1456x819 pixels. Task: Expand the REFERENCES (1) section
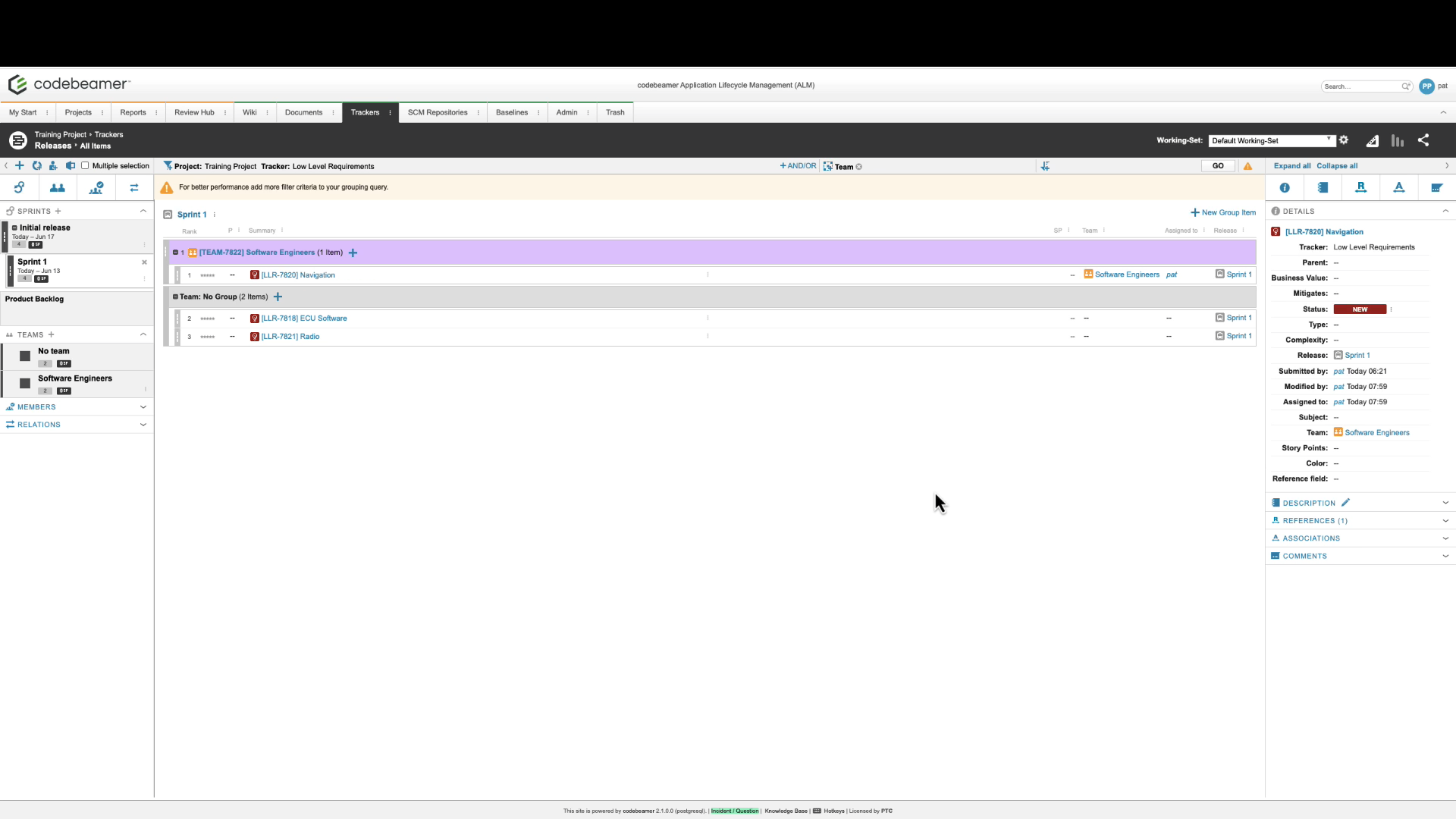pos(1445,521)
